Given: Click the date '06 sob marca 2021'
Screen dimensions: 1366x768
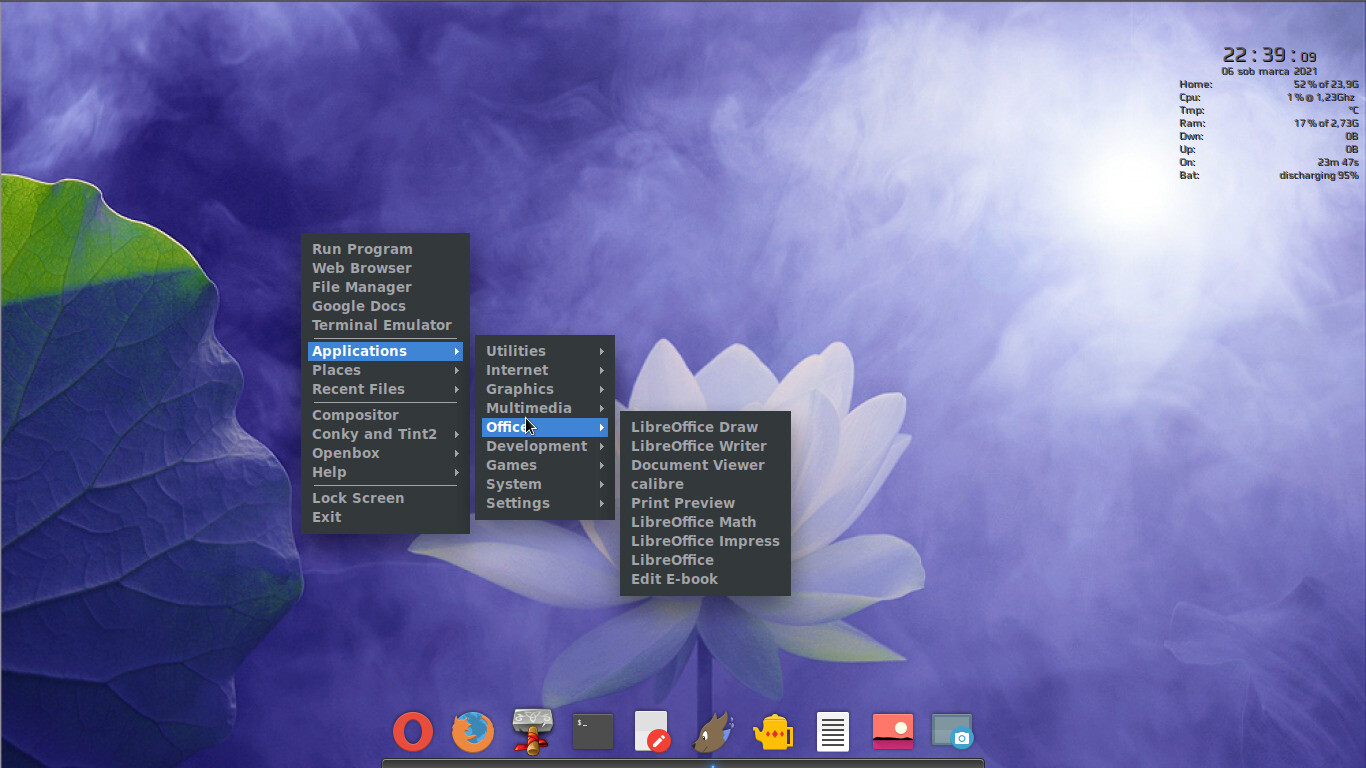Looking at the screenshot, I should [x=1269, y=72].
